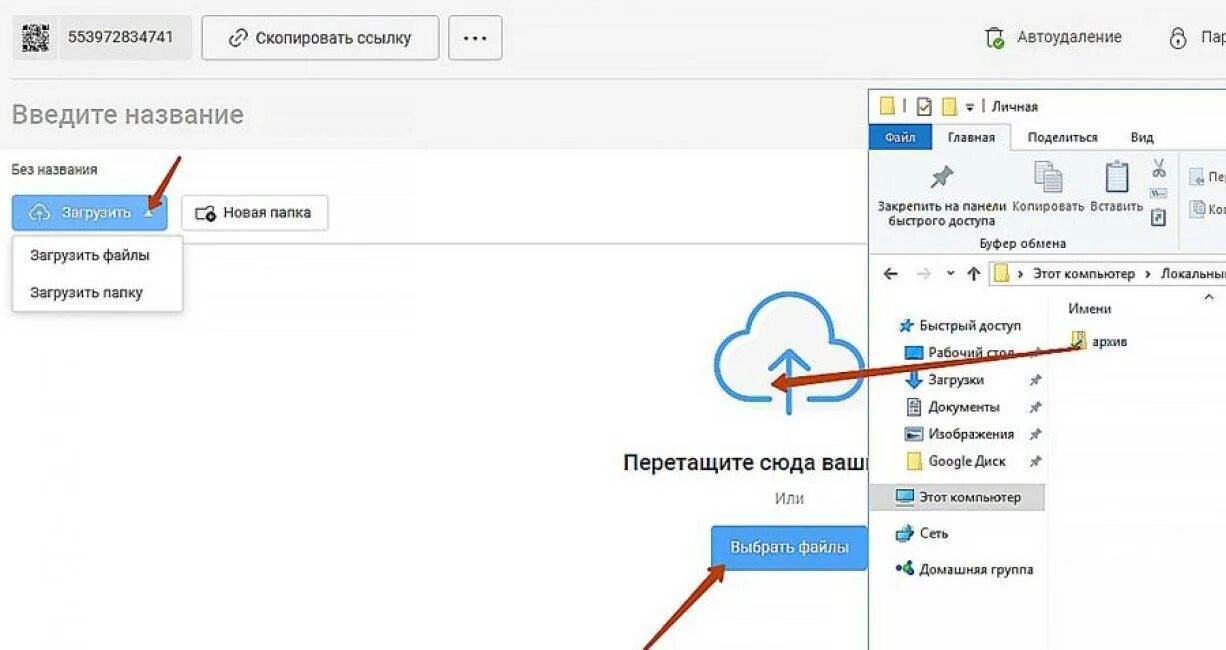
Task: Select Этот компьютер in navigation pane
Action: [x=957, y=497]
